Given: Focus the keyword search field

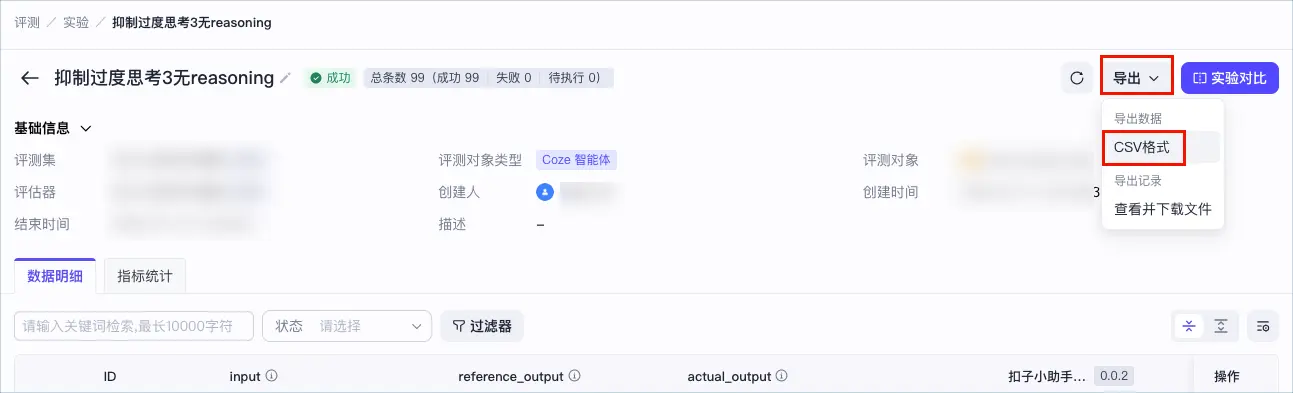Looking at the screenshot, I should [x=134, y=326].
